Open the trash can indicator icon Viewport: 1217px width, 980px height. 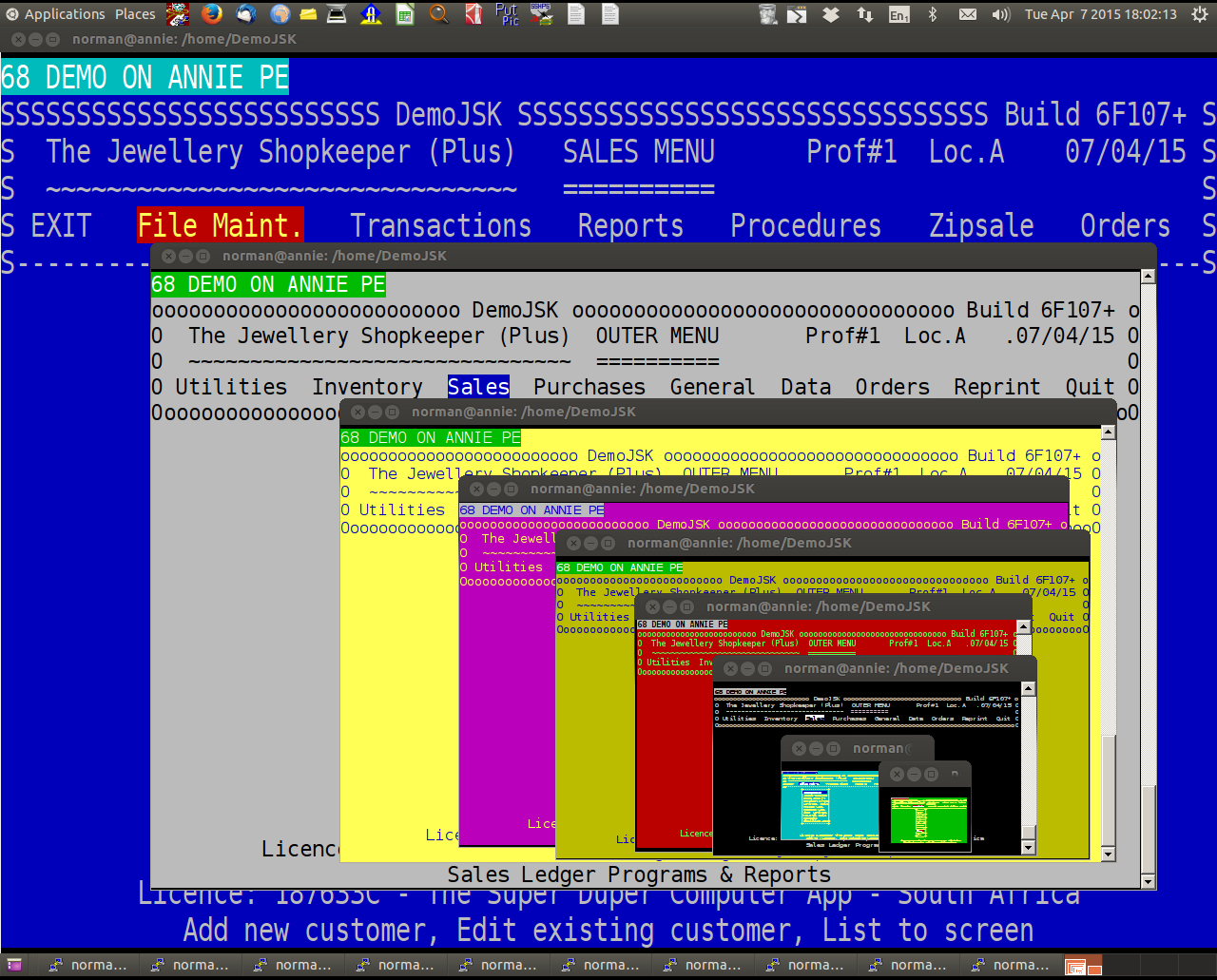click(768, 13)
